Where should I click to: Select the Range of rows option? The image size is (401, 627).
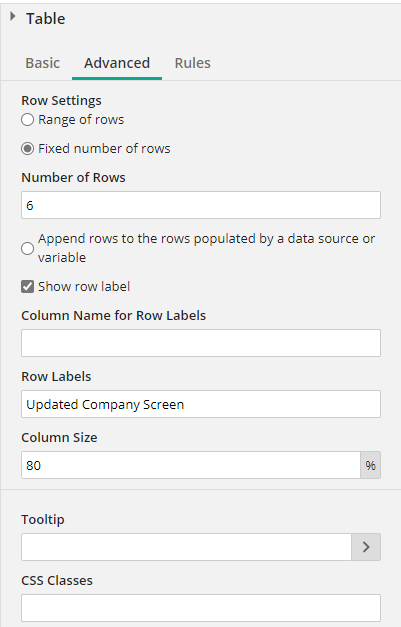pyautogui.click(x=28, y=120)
